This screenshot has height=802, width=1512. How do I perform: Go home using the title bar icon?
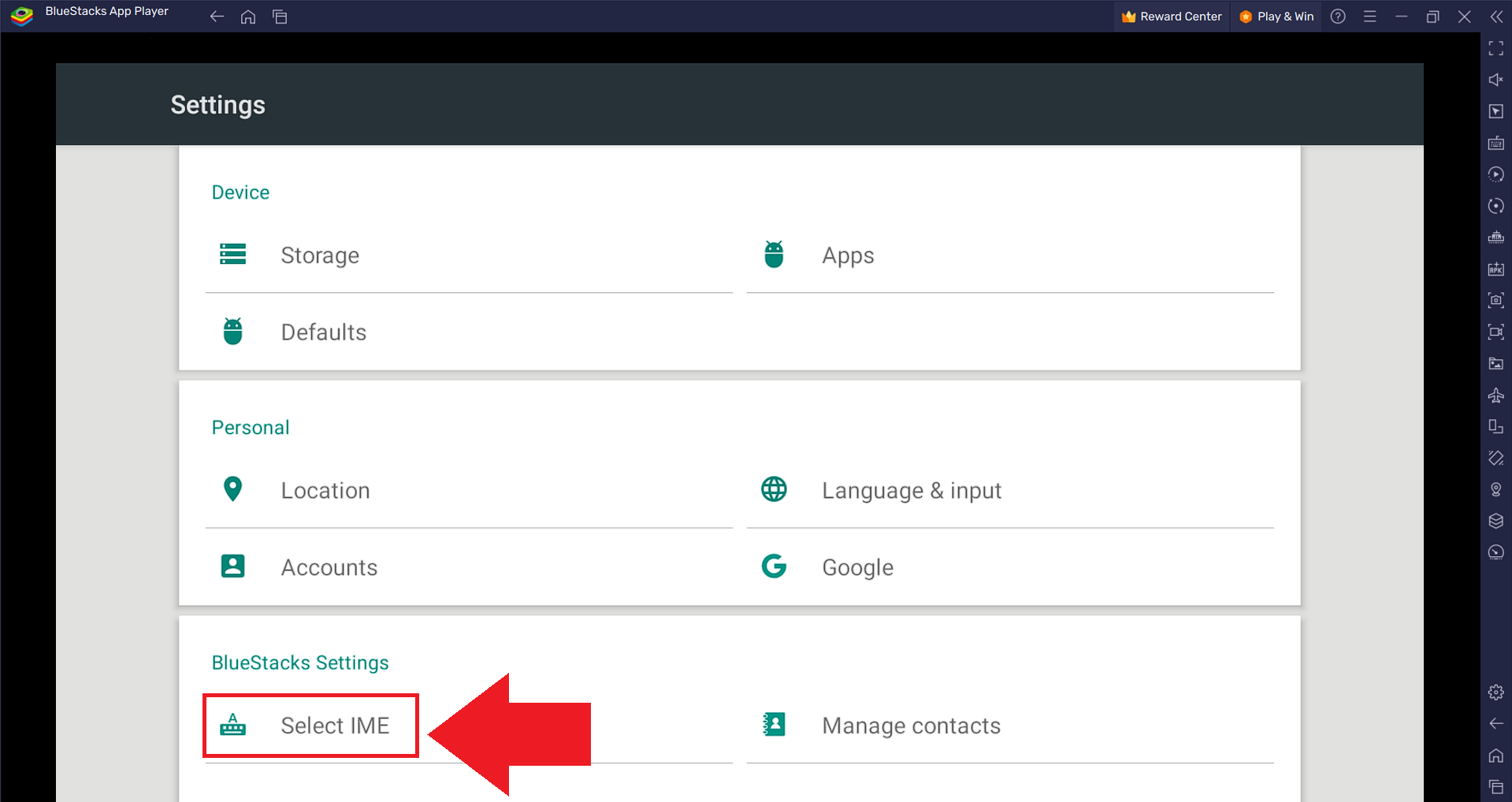tap(248, 17)
